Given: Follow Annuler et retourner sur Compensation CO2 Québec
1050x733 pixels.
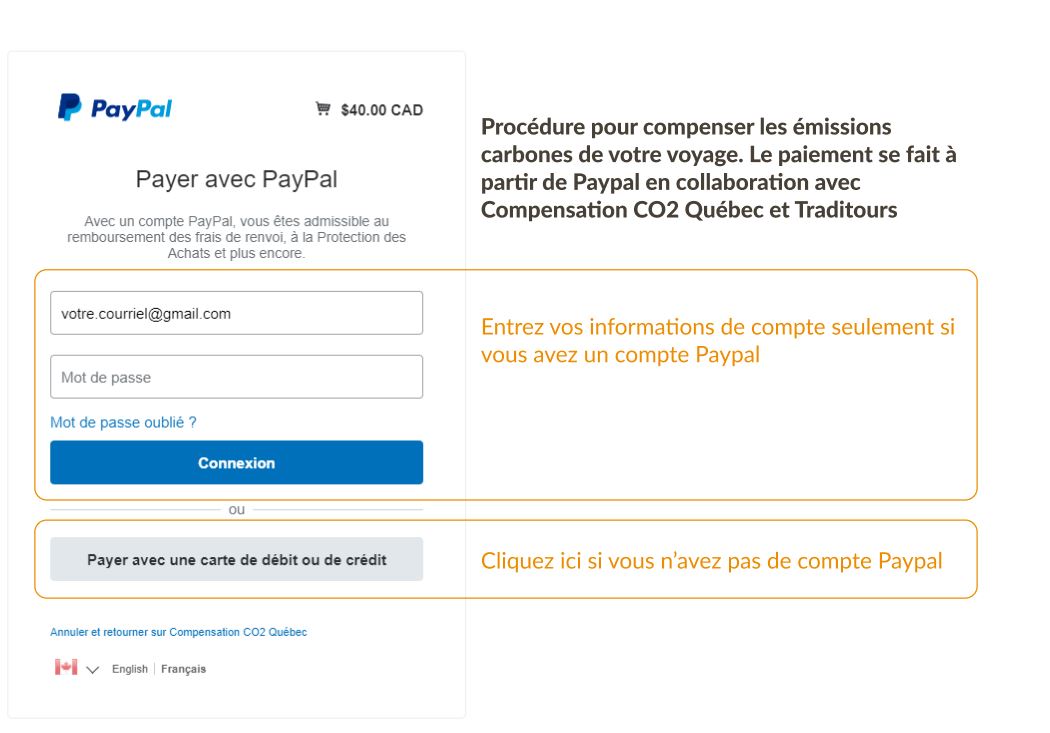Looking at the screenshot, I should [178, 632].
